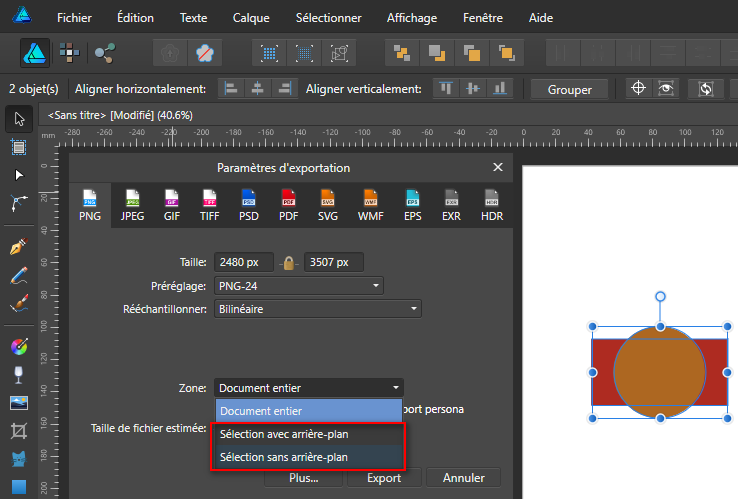738x499 pixels.
Task: Align selection vertically middle
Action: (x=473, y=89)
